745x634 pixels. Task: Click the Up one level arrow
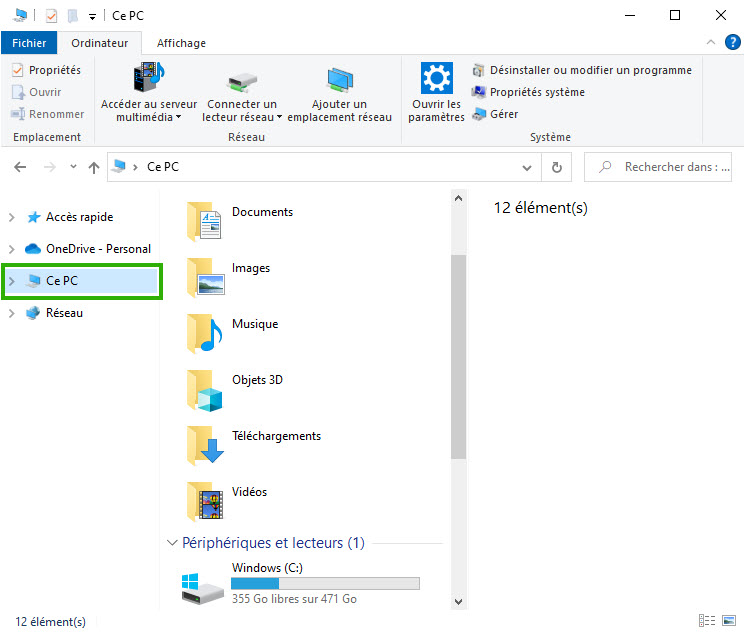pyautogui.click(x=94, y=167)
